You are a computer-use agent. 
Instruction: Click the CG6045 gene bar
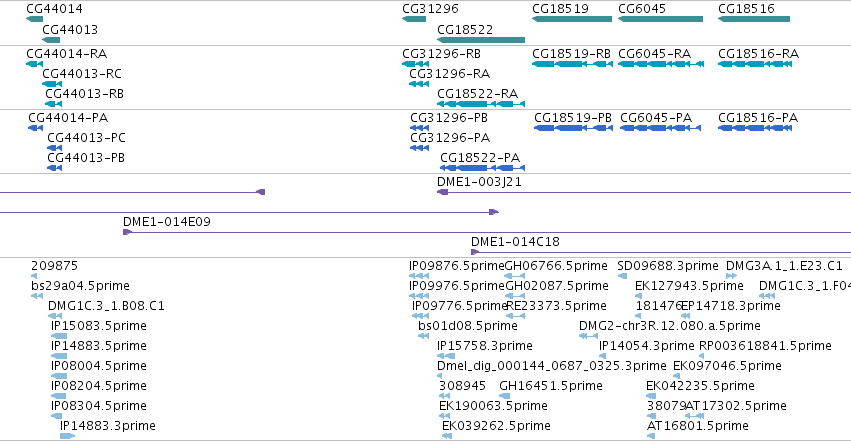[661, 19]
